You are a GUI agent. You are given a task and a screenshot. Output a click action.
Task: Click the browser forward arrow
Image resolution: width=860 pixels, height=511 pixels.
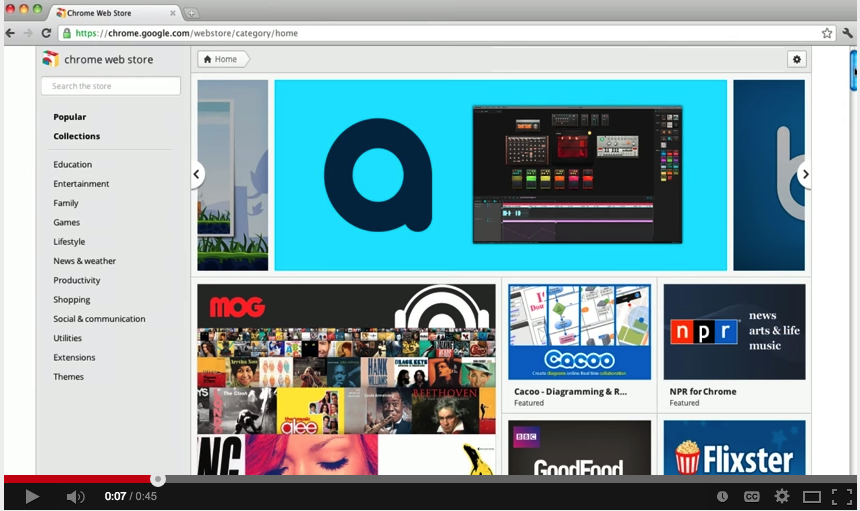(28, 33)
